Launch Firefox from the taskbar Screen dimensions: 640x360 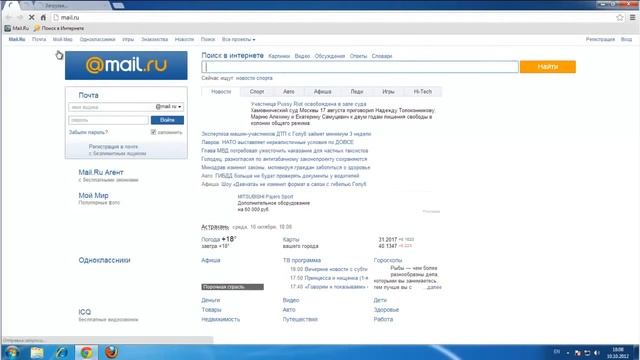tap(111, 352)
